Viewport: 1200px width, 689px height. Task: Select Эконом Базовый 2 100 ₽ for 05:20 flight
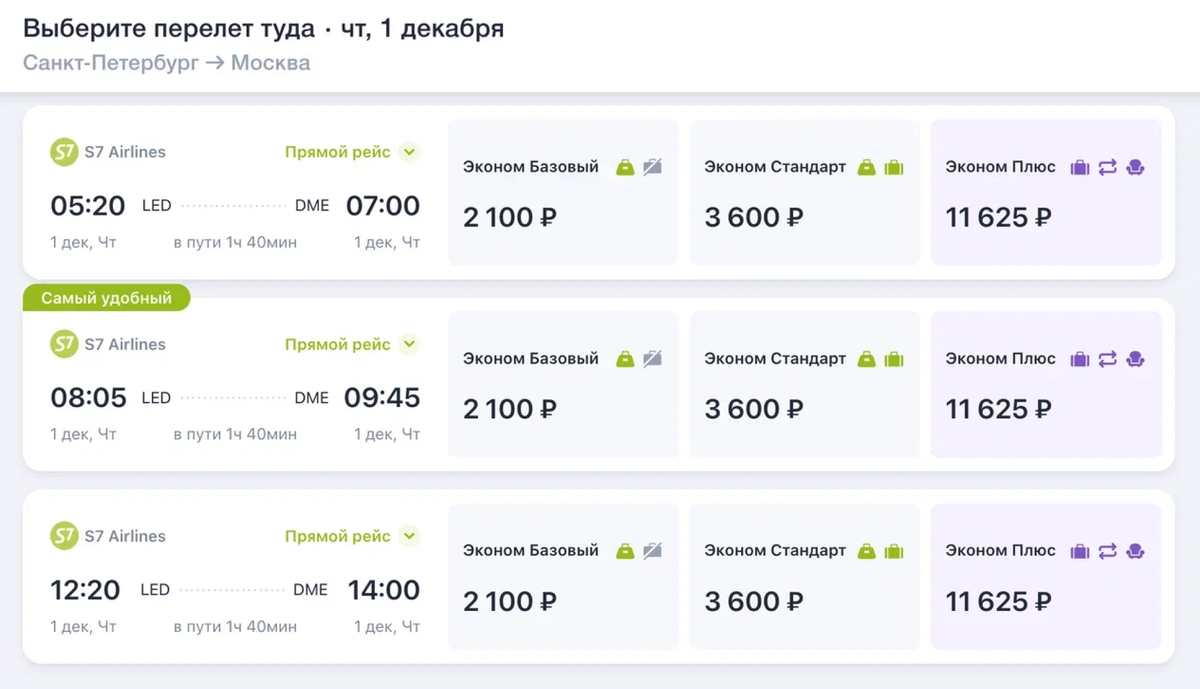[563, 194]
